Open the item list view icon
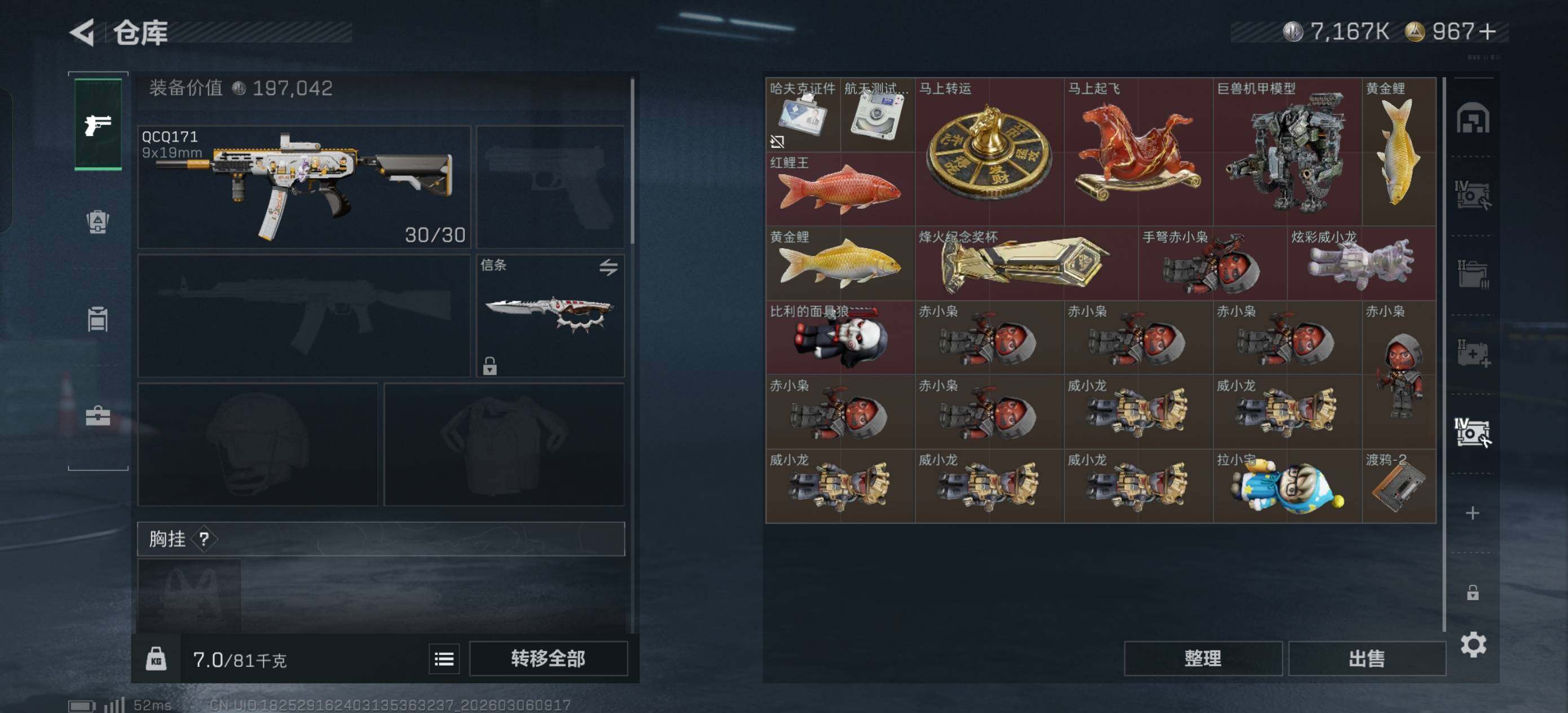 coord(444,658)
